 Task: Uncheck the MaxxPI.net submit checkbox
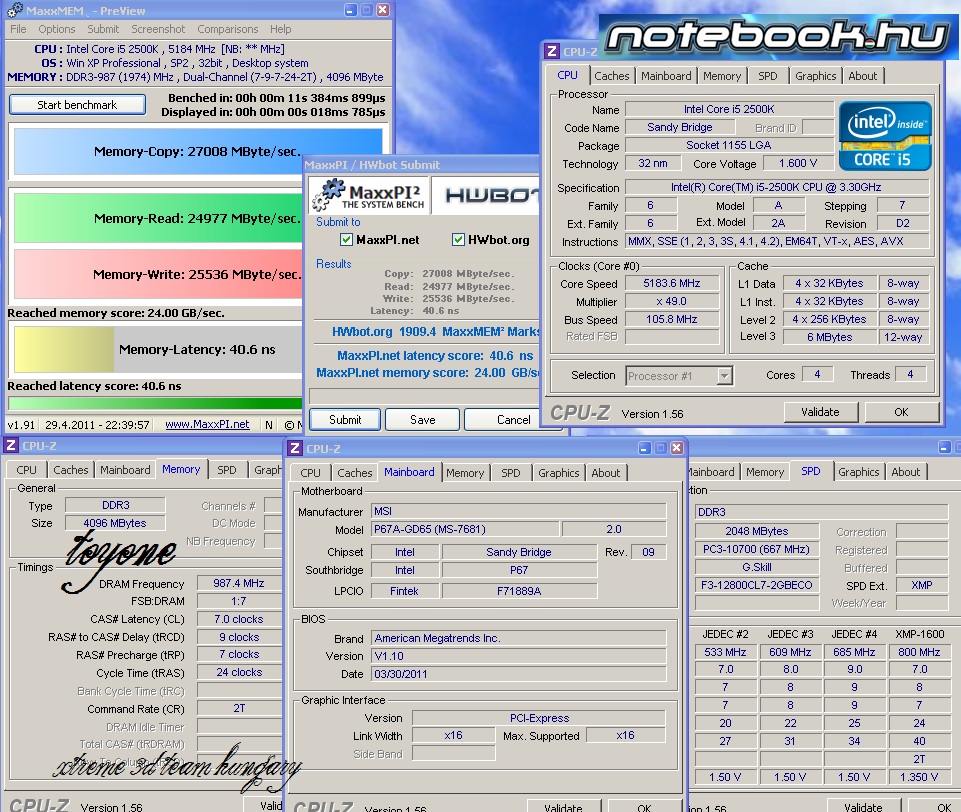click(346, 240)
